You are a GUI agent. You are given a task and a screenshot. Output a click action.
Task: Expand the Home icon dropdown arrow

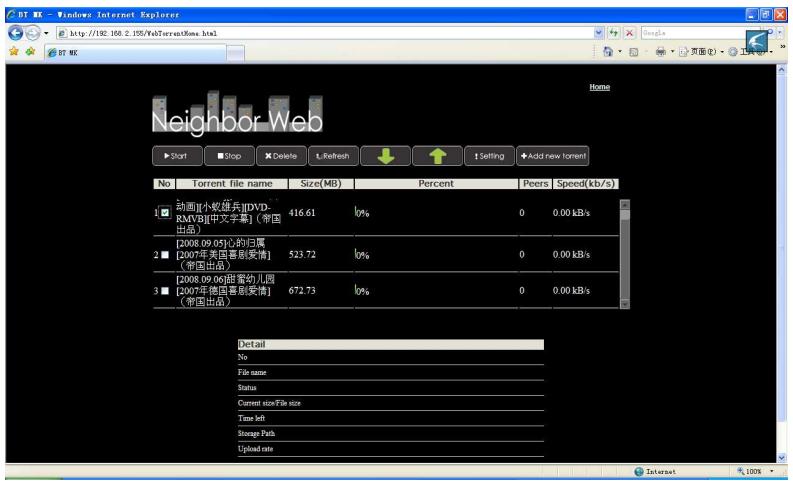pos(620,52)
